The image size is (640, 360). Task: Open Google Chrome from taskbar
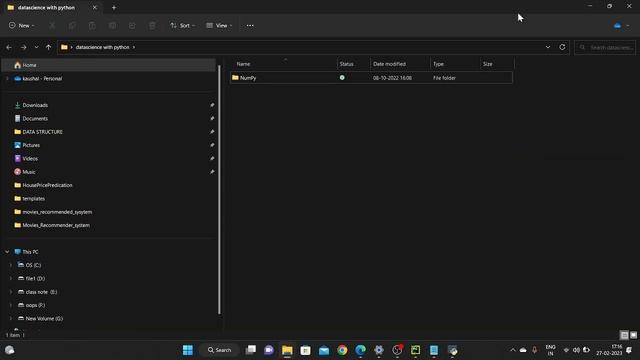click(x=342, y=350)
